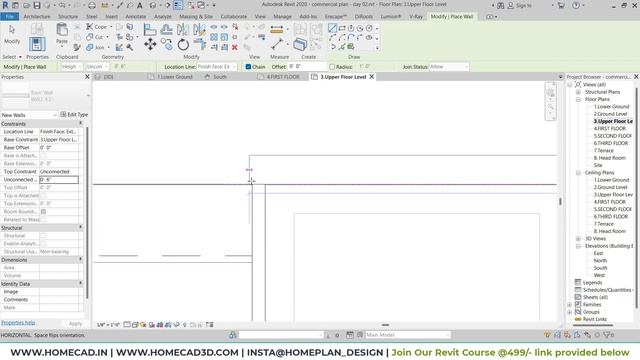Expand the Structural Plans tree node

click(578, 92)
